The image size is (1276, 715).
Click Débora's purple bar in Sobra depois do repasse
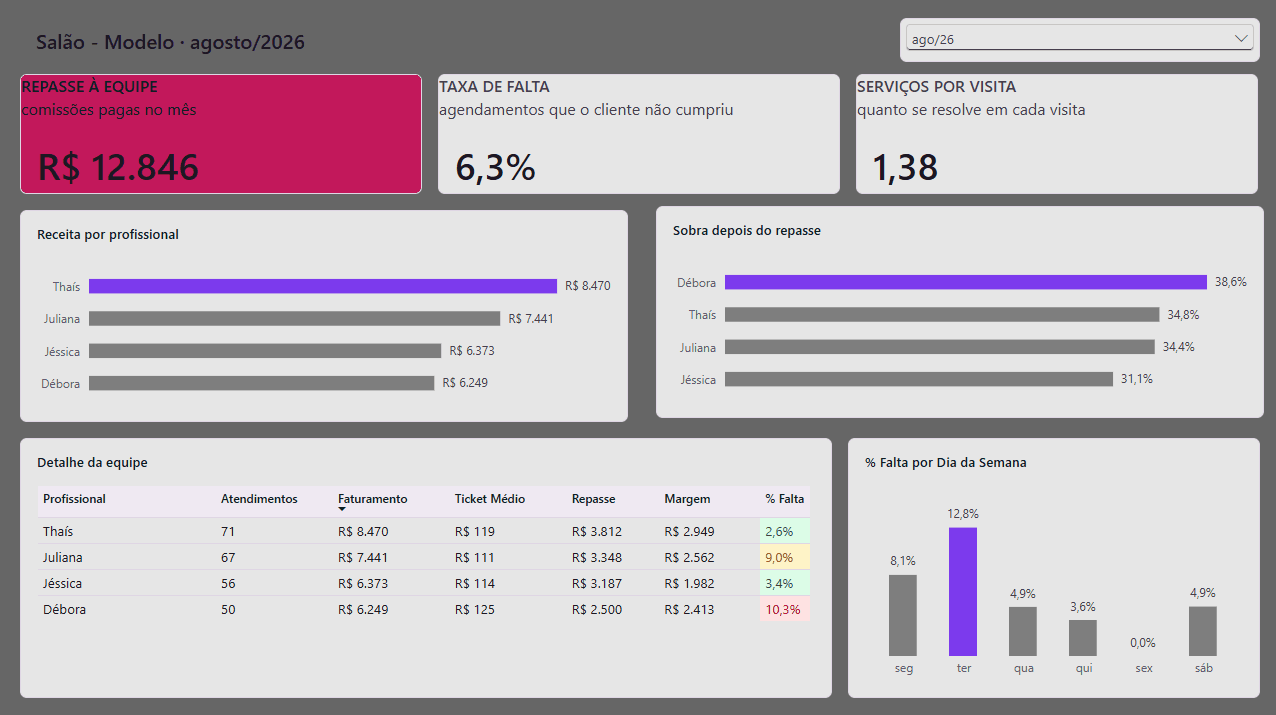point(966,282)
